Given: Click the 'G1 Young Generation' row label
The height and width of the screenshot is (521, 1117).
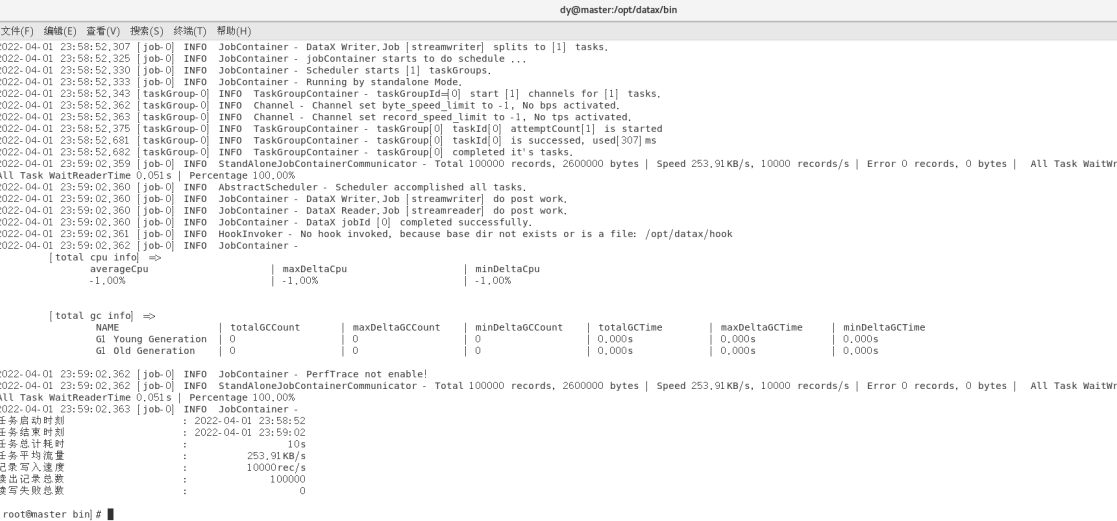Looking at the screenshot, I should pyautogui.click(x=151, y=339).
